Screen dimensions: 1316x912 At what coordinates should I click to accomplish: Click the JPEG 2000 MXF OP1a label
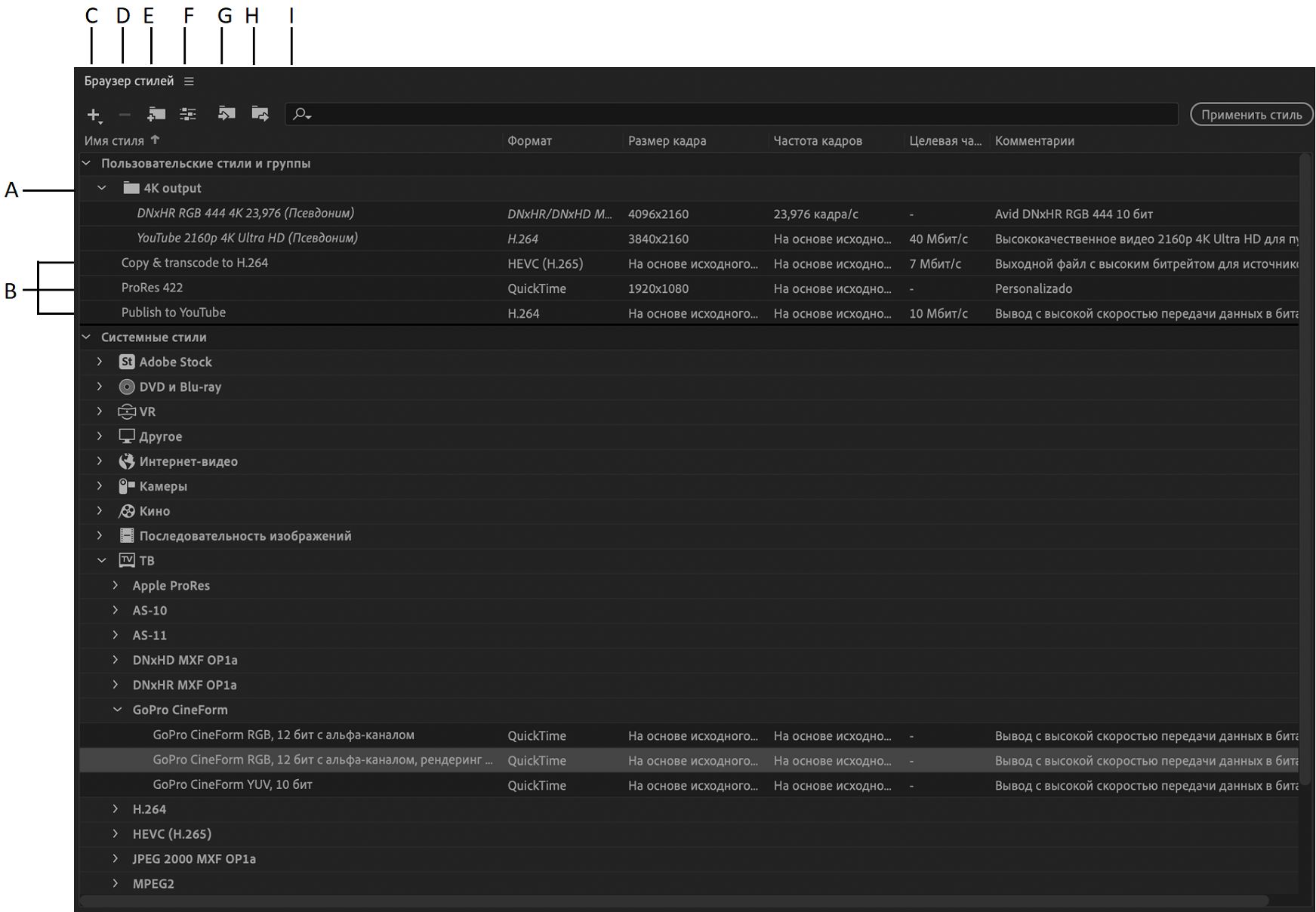(x=194, y=858)
